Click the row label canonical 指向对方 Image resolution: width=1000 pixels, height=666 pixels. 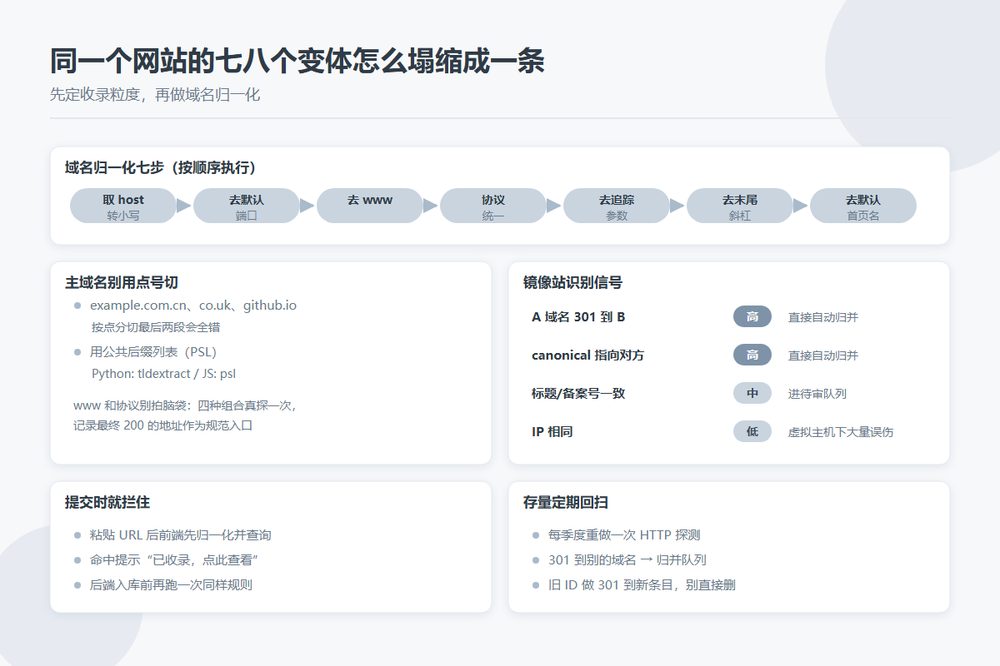coord(587,355)
